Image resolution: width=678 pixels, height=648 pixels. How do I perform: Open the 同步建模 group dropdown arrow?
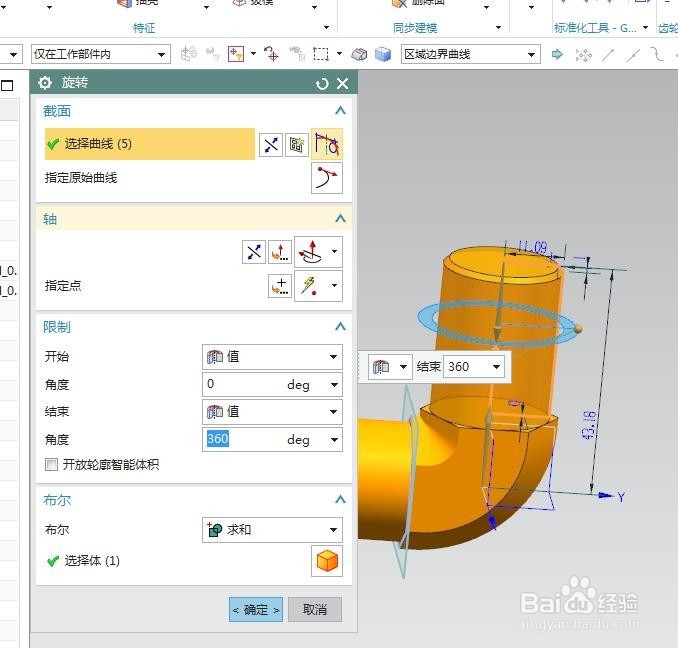pos(498,28)
